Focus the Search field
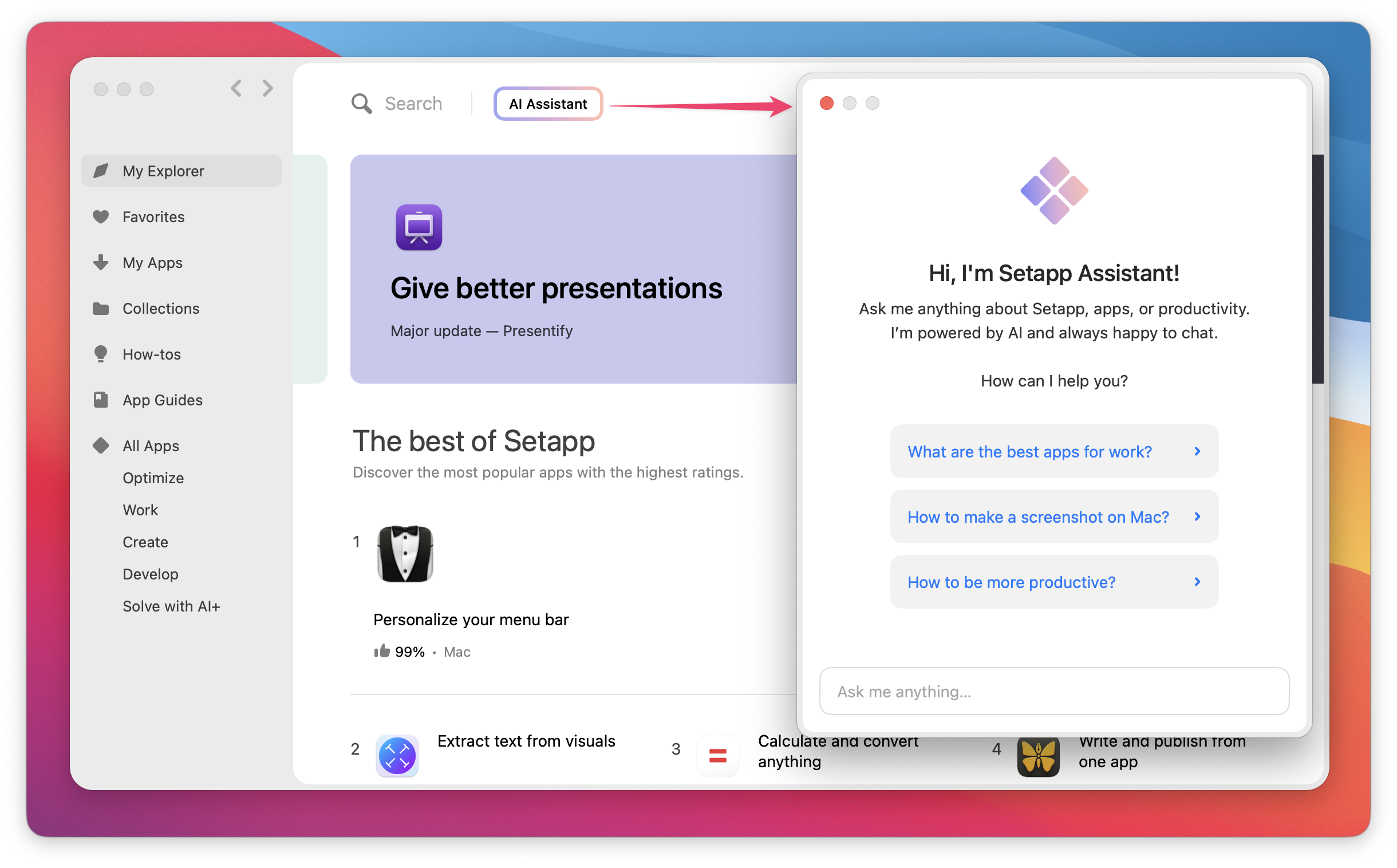Viewport: 1397px width, 868px height. point(413,104)
